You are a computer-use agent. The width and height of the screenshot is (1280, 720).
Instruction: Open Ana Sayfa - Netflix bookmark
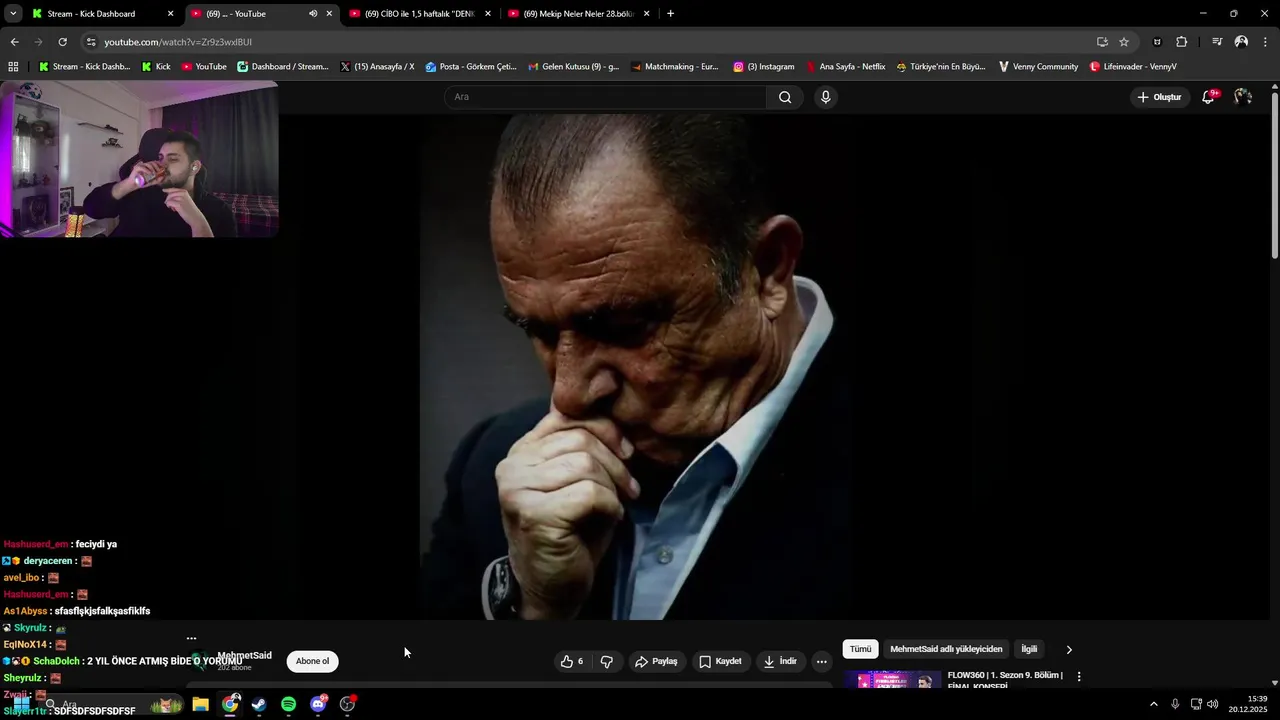tap(845, 67)
